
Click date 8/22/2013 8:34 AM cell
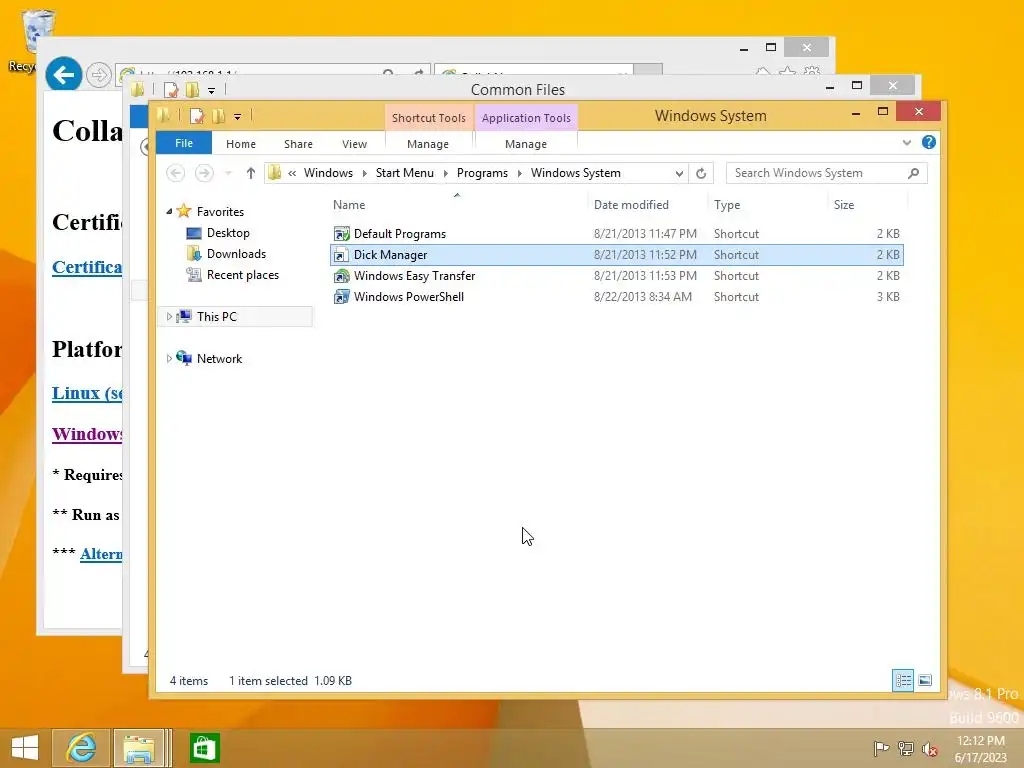pos(643,296)
